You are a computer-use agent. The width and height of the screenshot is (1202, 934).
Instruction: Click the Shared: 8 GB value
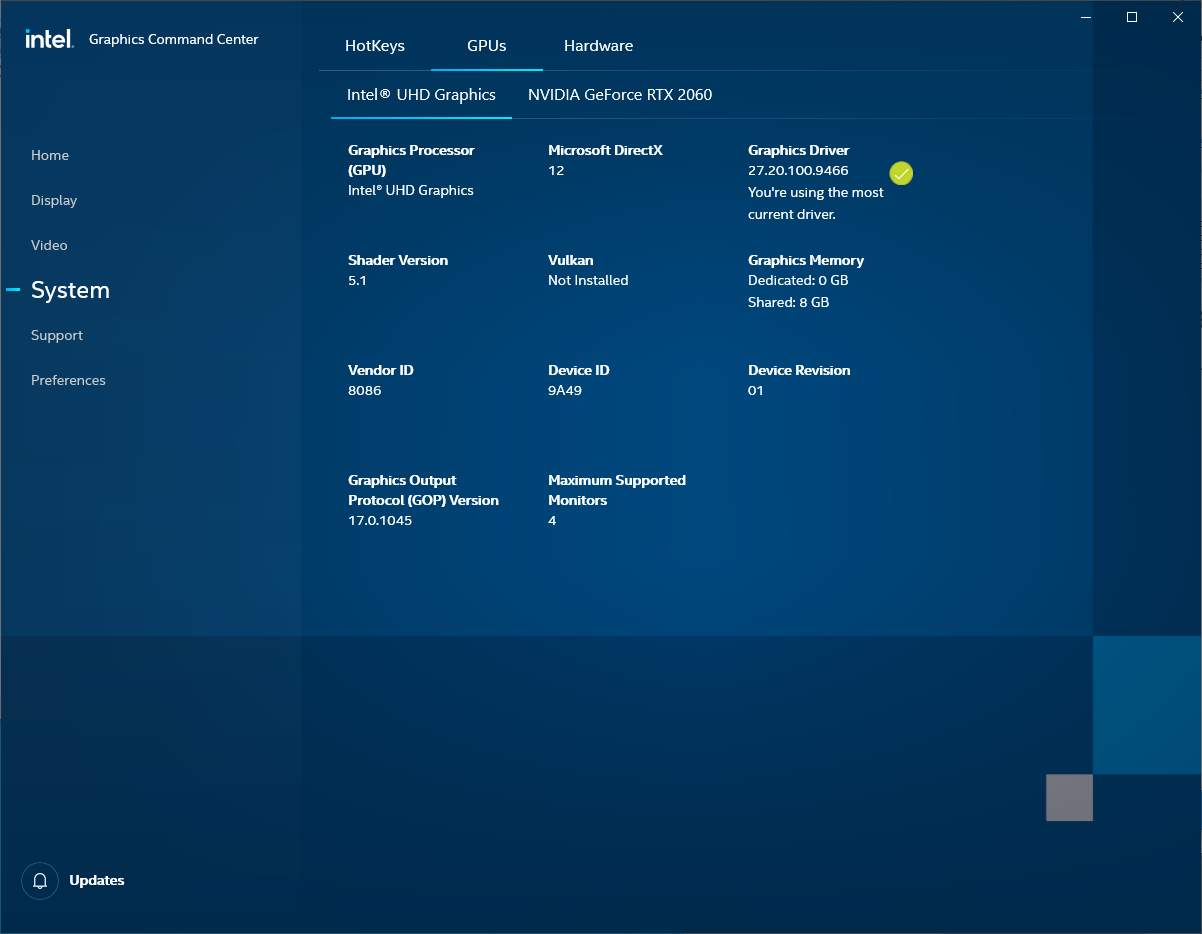click(788, 302)
